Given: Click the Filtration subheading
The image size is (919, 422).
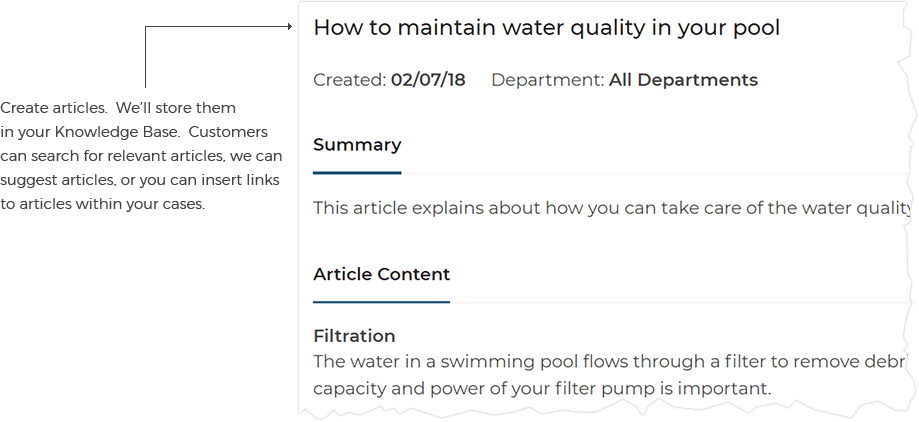Looking at the screenshot, I should (354, 336).
